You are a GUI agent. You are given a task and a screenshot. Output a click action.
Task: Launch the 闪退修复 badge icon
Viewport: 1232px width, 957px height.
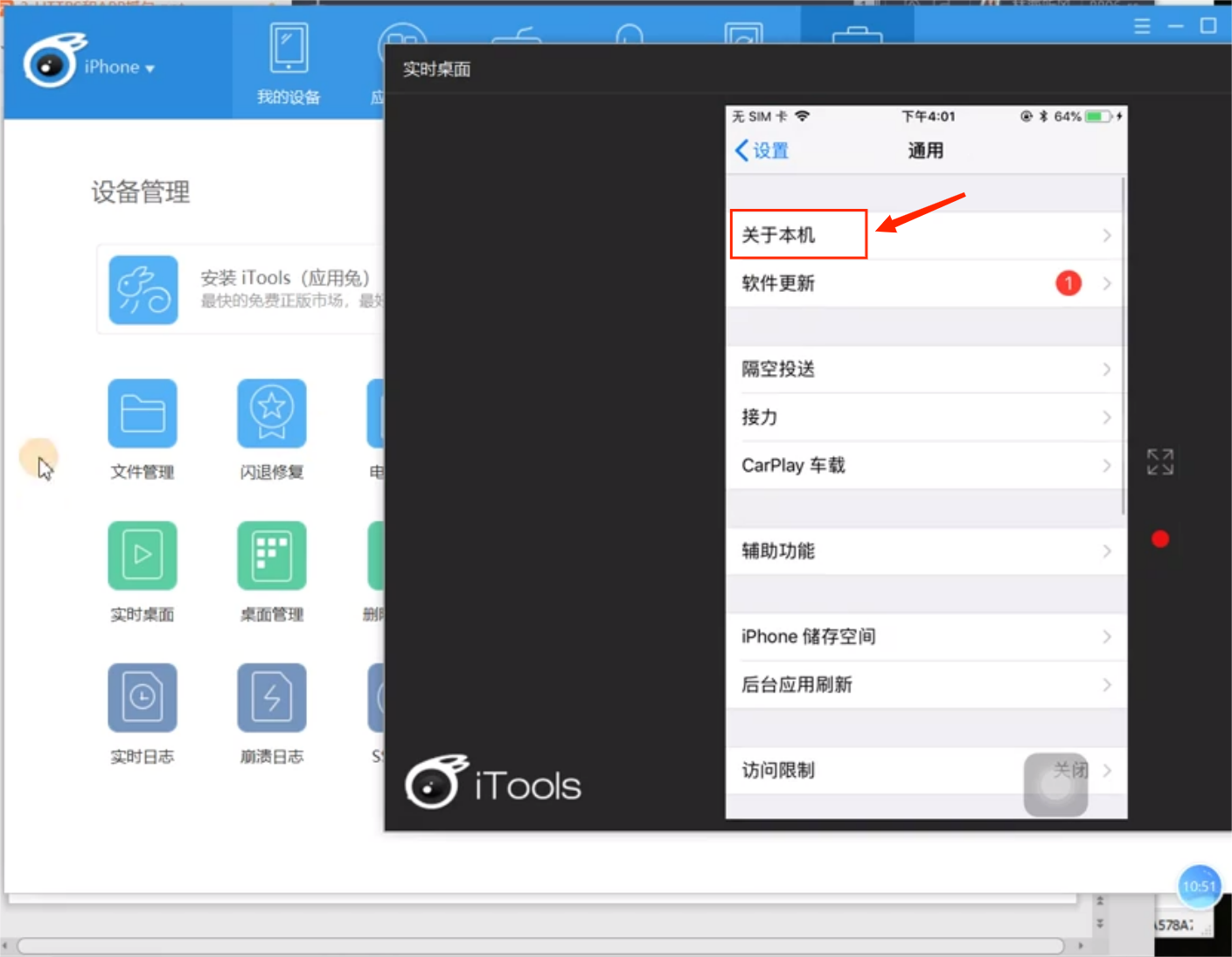click(x=272, y=413)
